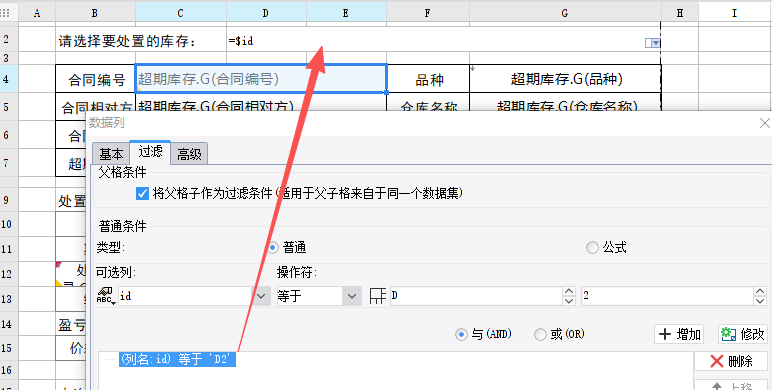Screen dimensions: 772x390
Task: Open the 高级 tab
Action: (x=190, y=154)
